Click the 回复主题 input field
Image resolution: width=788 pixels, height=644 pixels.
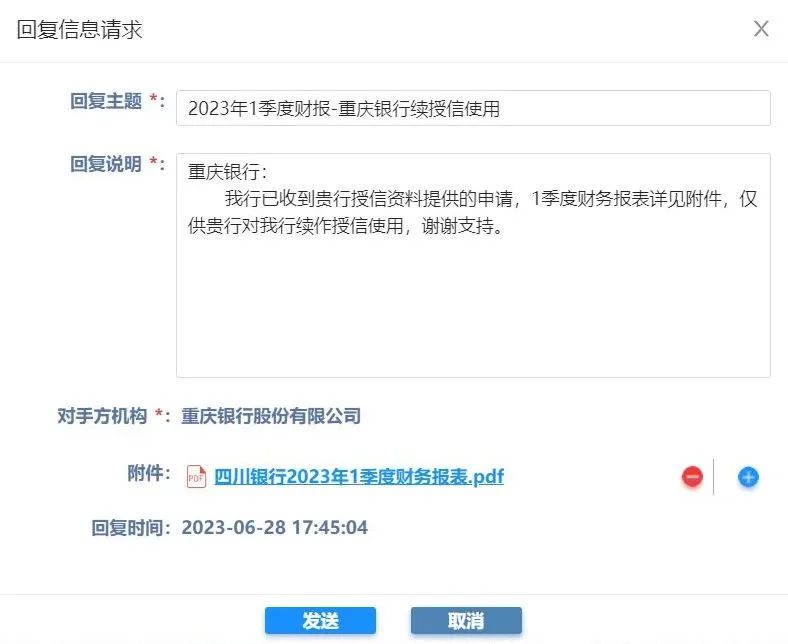(x=473, y=108)
